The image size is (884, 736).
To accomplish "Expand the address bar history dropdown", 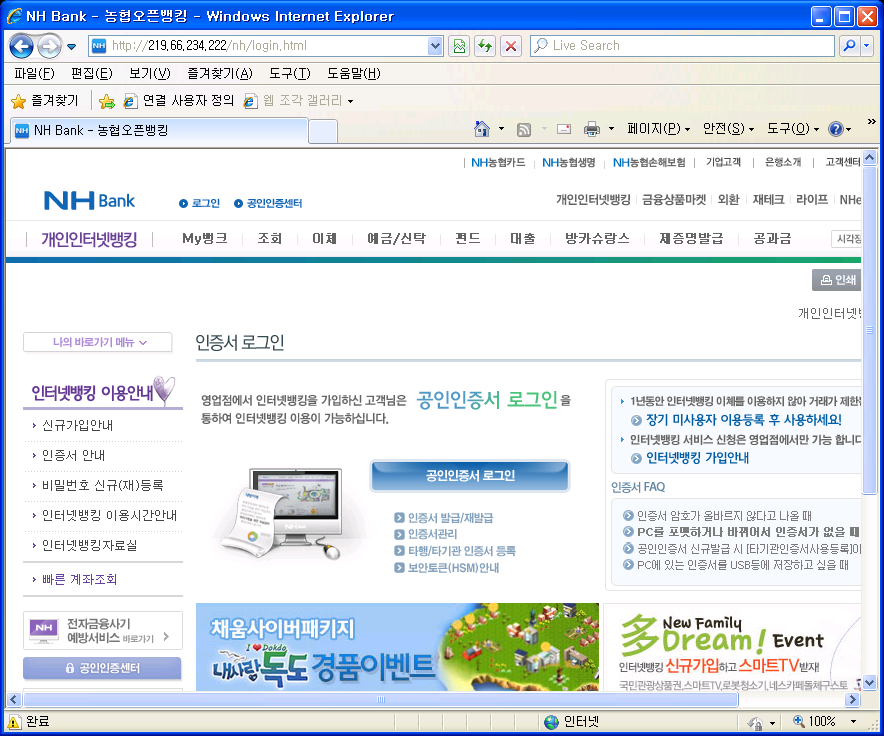I will coord(435,46).
